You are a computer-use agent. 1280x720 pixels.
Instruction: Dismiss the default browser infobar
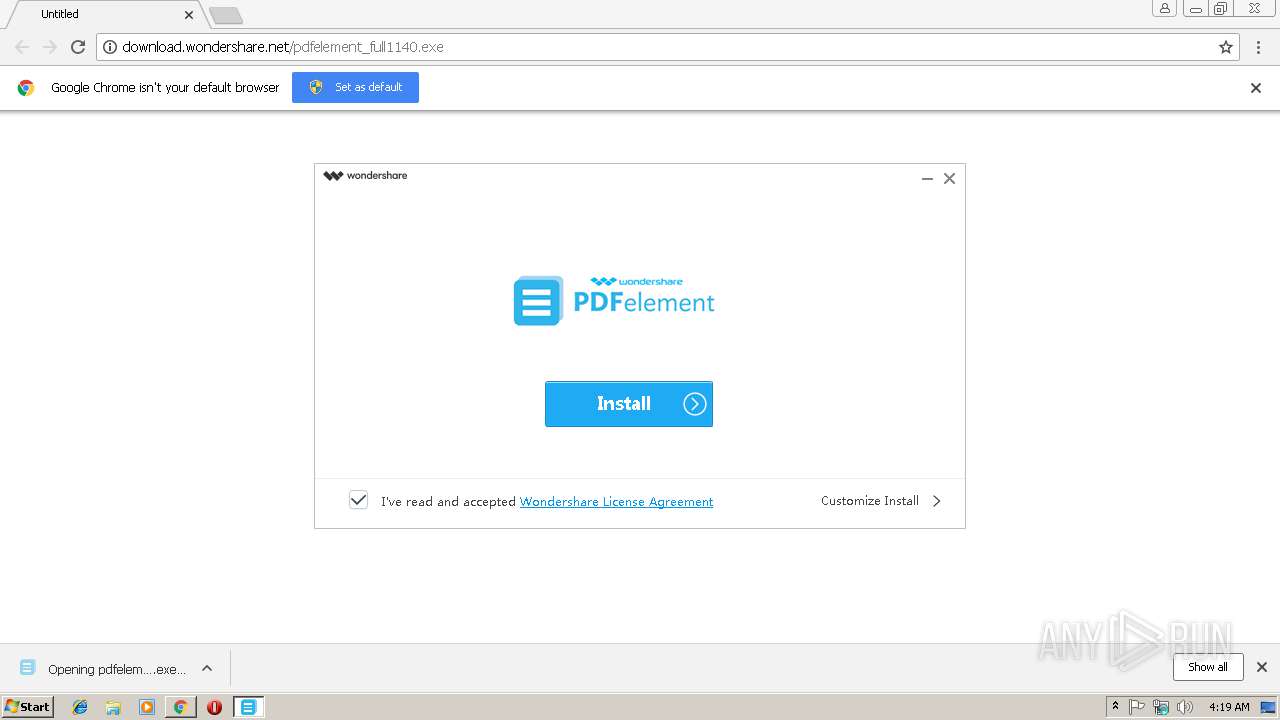(x=1256, y=88)
